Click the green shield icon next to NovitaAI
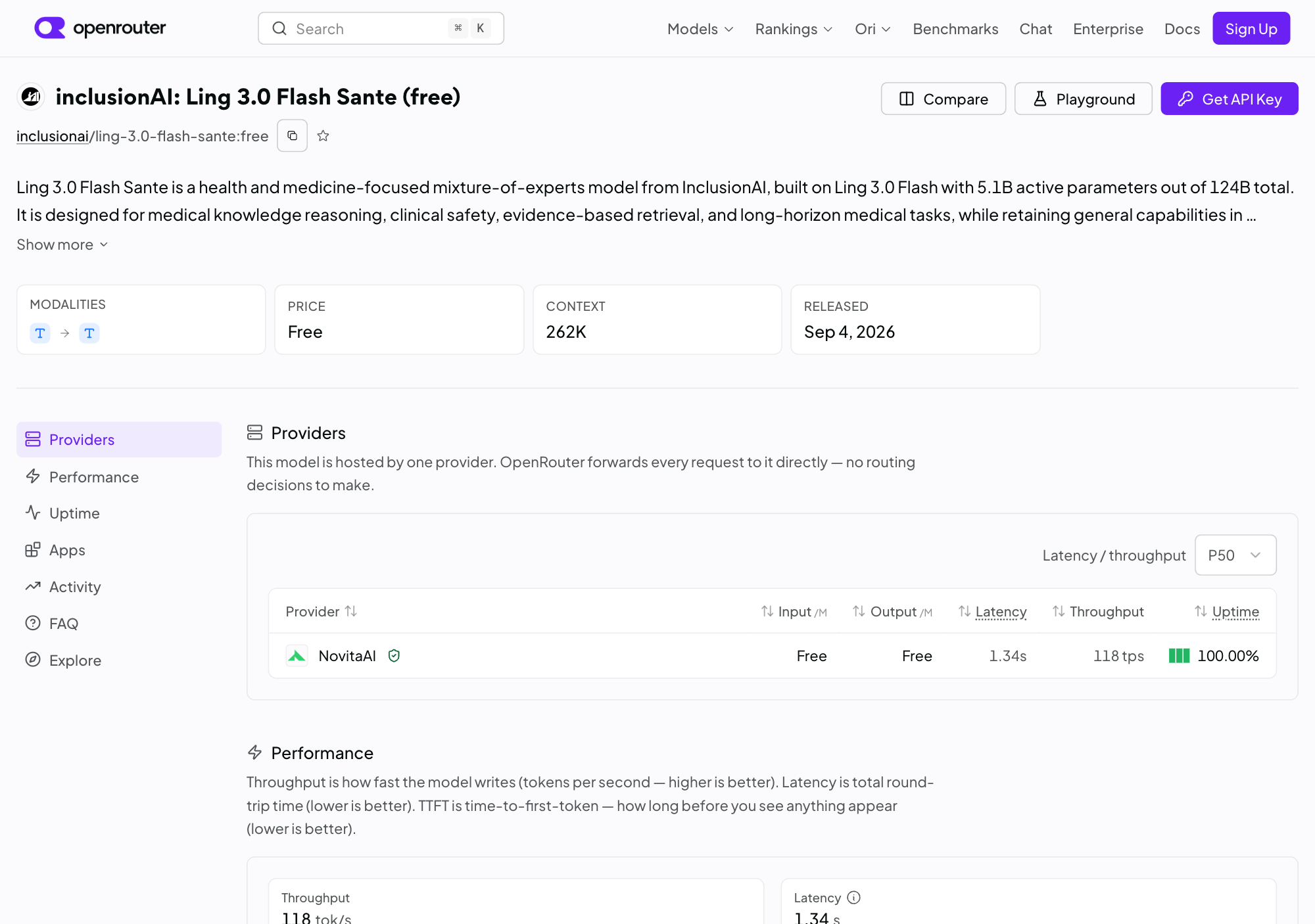Image resolution: width=1315 pixels, height=924 pixels. coord(394,656)
